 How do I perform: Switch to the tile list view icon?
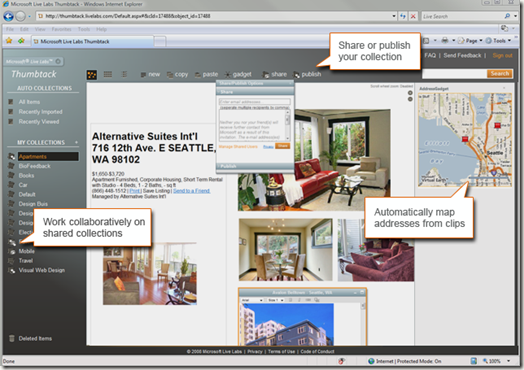(x=108, y=74)
